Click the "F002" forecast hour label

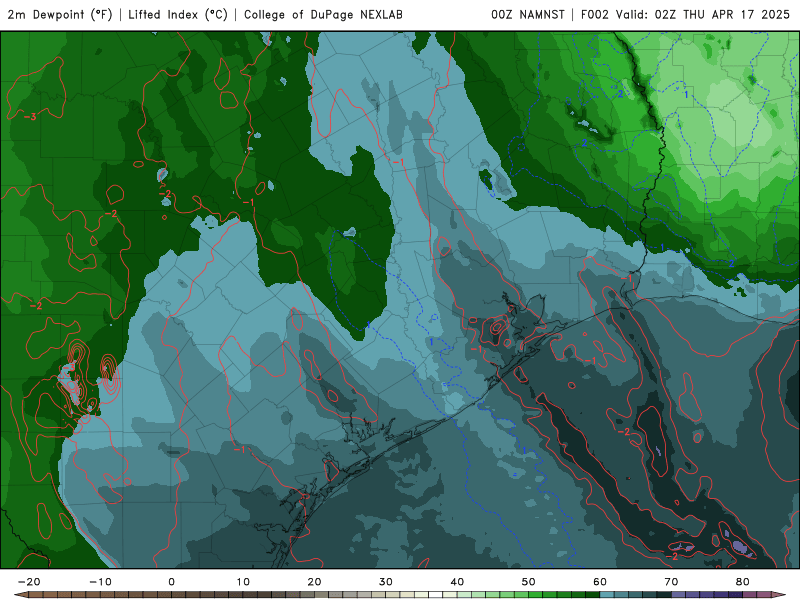(595, 14)
